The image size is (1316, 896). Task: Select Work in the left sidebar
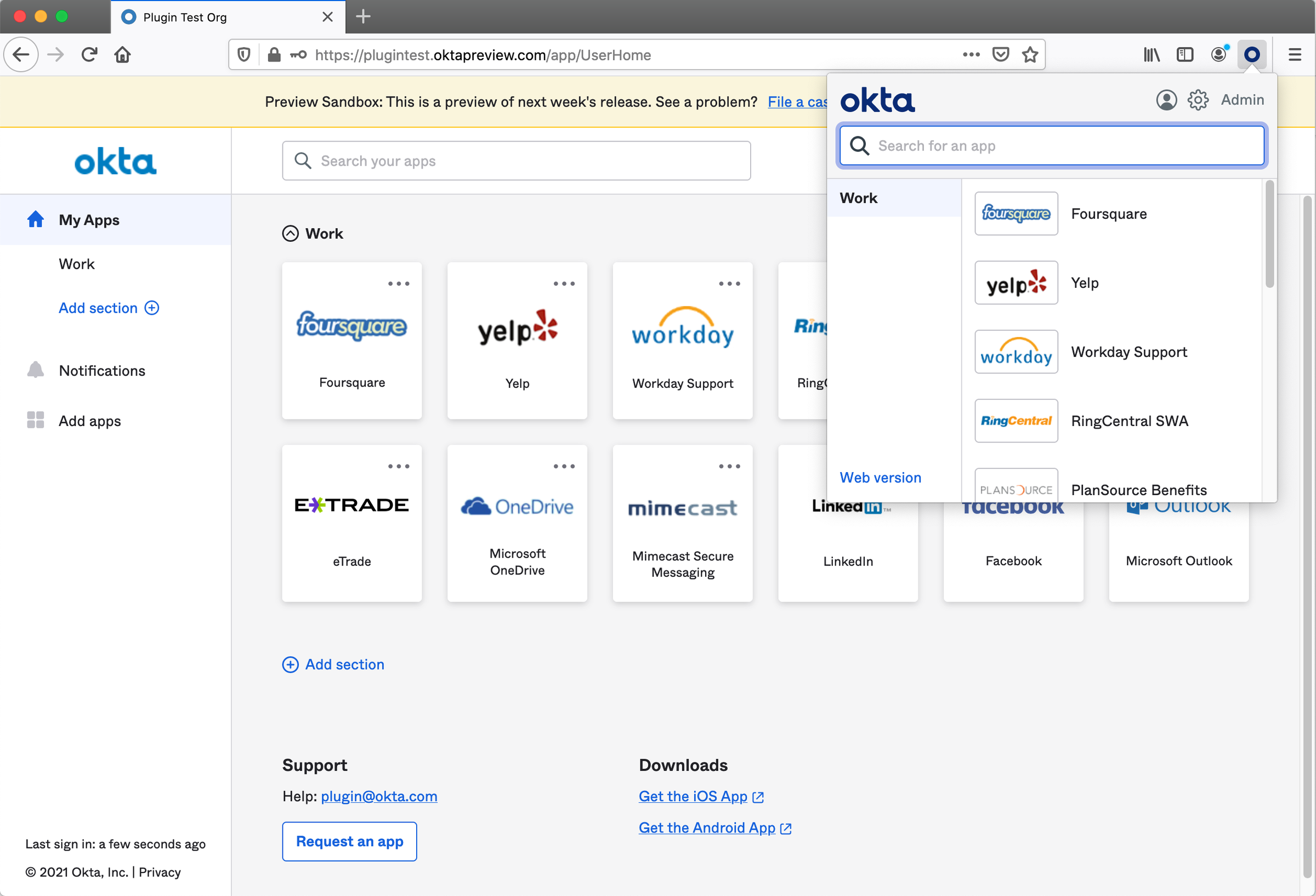point(76,264)
